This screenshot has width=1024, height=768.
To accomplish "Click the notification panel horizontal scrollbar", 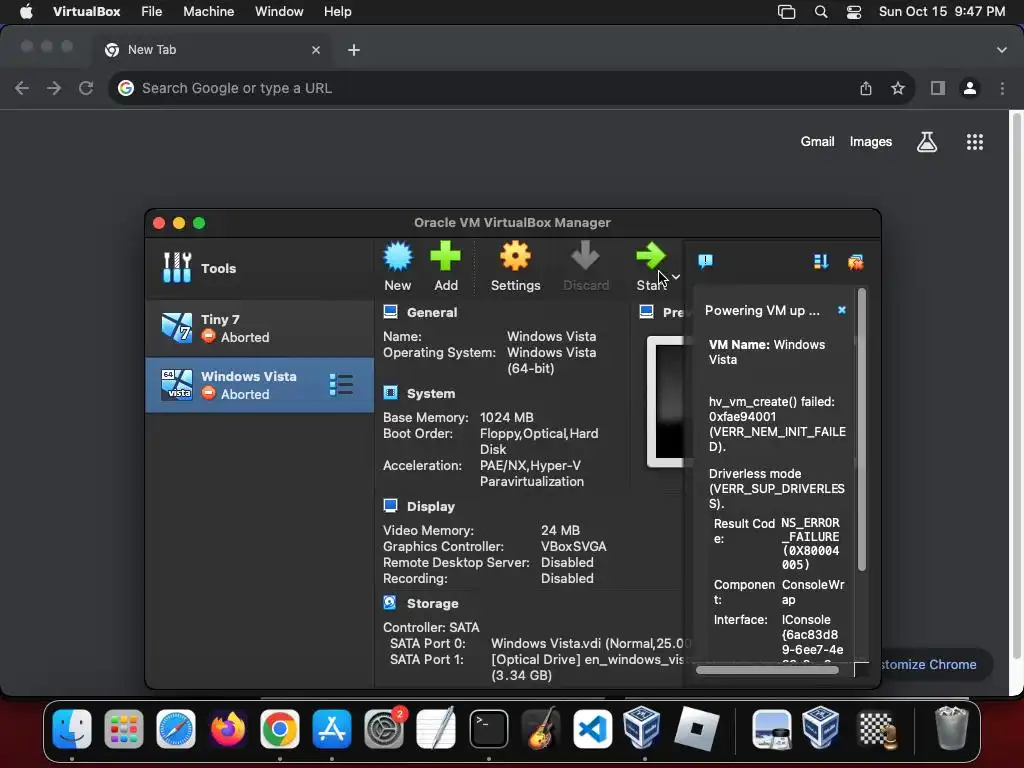I will coord(767,670).
